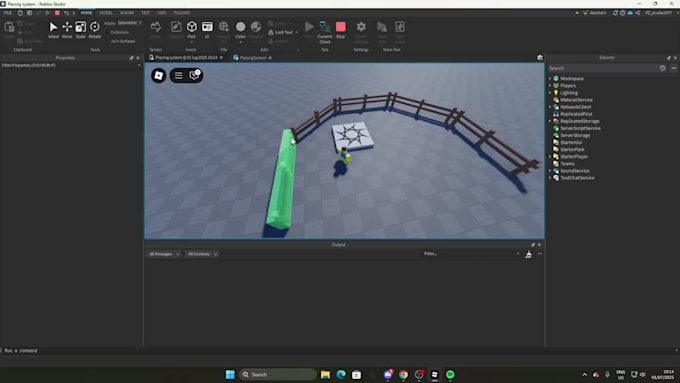Open Spotify from the taskbar
This screenshot has width=680, height=383.
450,374
